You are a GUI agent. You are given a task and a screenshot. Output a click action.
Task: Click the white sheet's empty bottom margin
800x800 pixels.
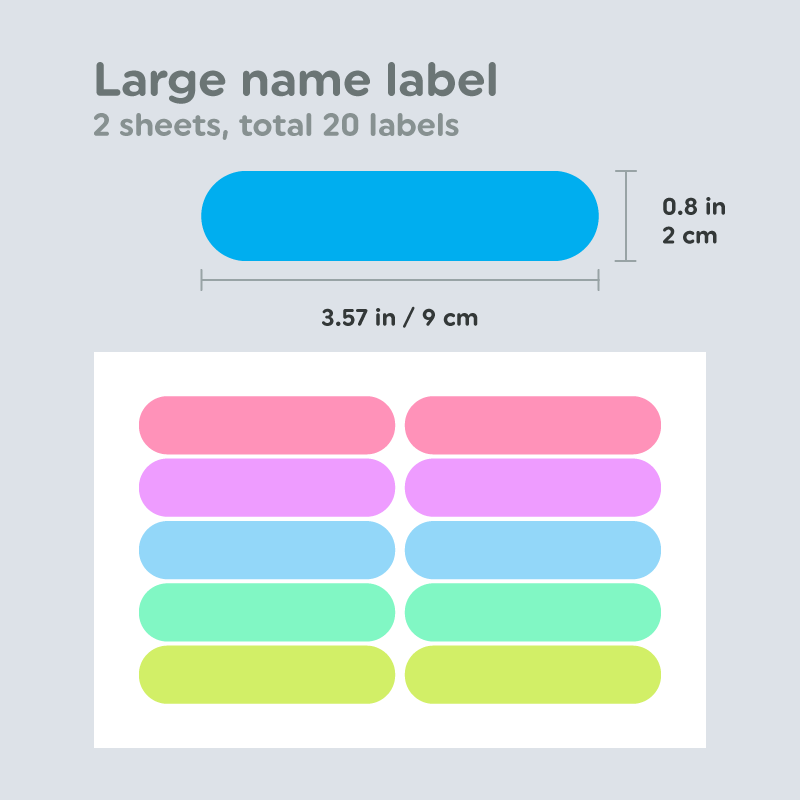pos(400,727)
